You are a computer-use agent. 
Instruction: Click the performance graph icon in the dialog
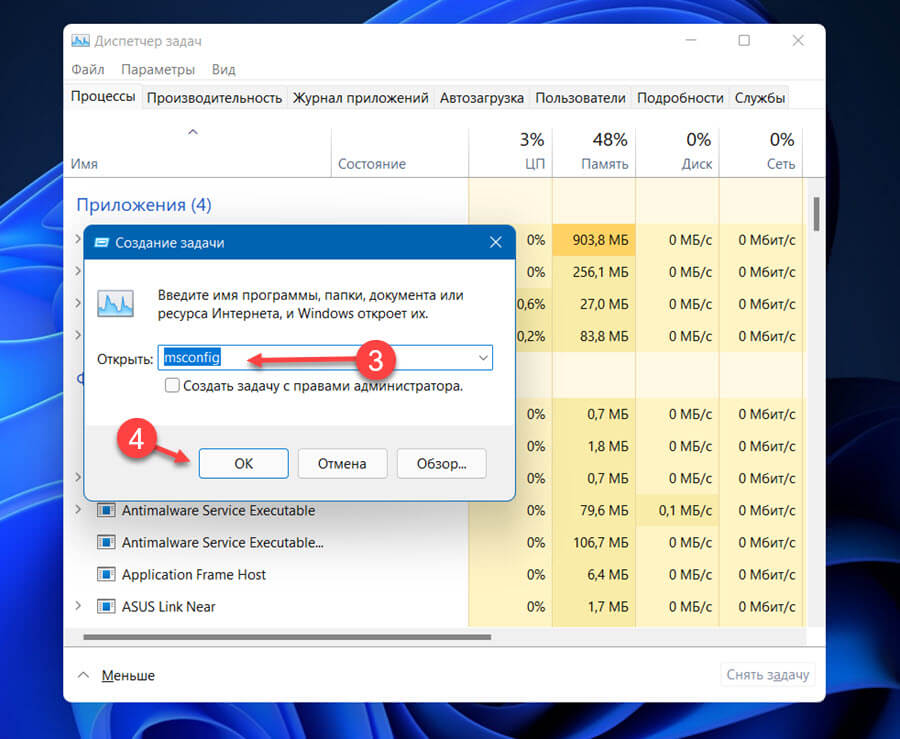[x=115, y=304]
